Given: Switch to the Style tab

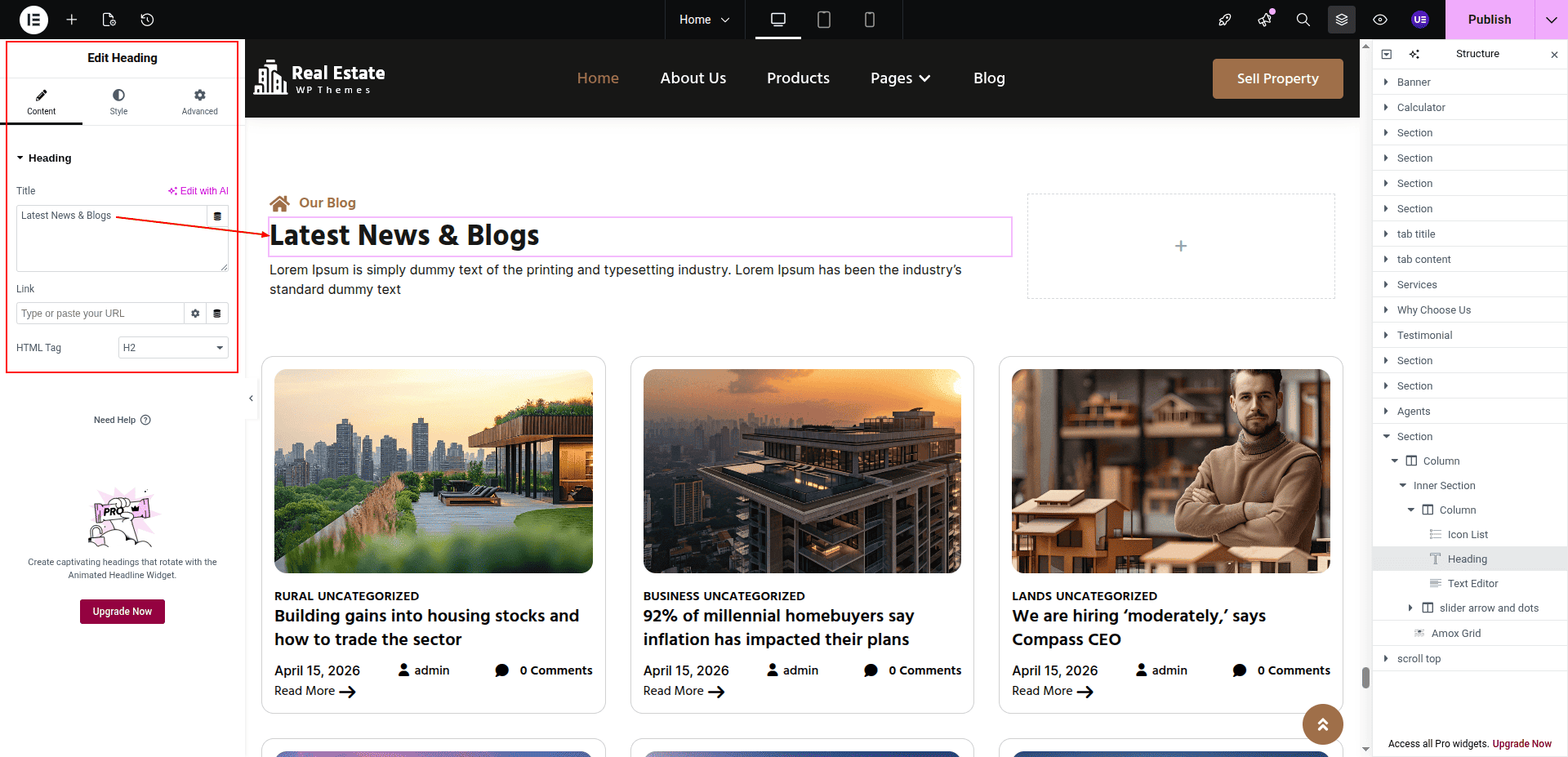Looking at the screenshot, I should tap(118, 102).
